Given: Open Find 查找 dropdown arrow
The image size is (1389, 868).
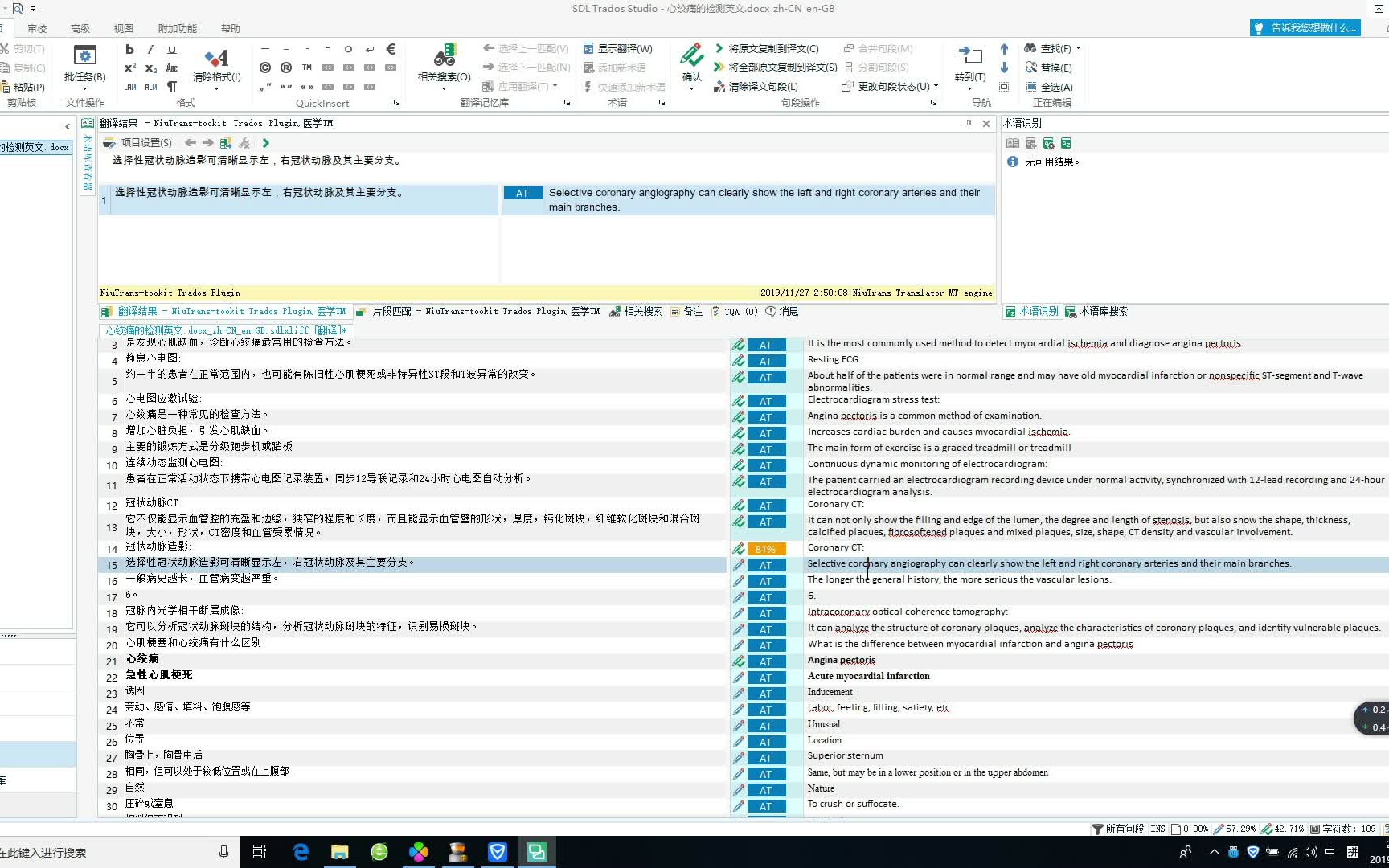Looking at the screenshot, I should (x=1078, y=48).
